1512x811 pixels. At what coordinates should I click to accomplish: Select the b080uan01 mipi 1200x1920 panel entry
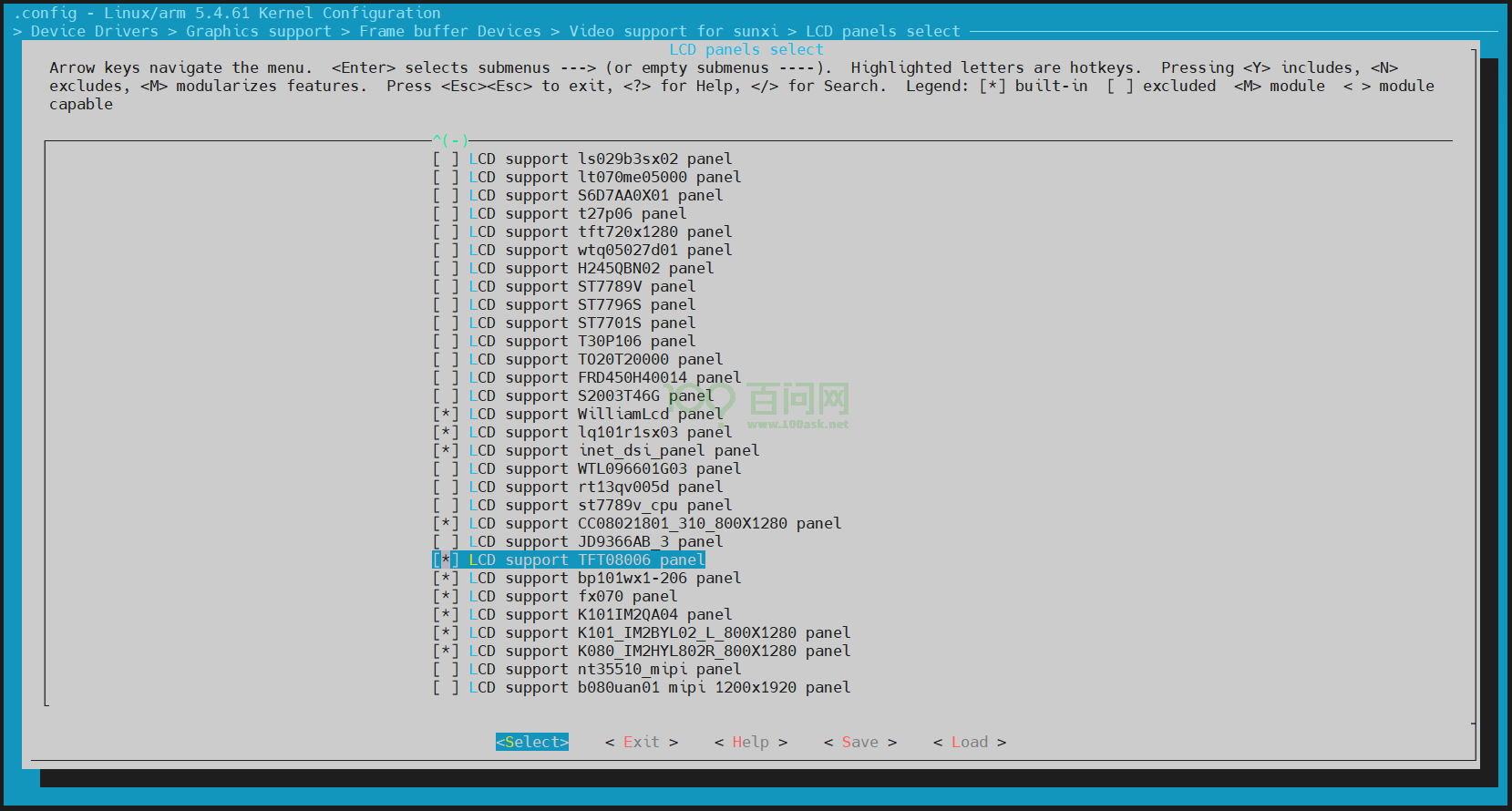pos(659,687)
